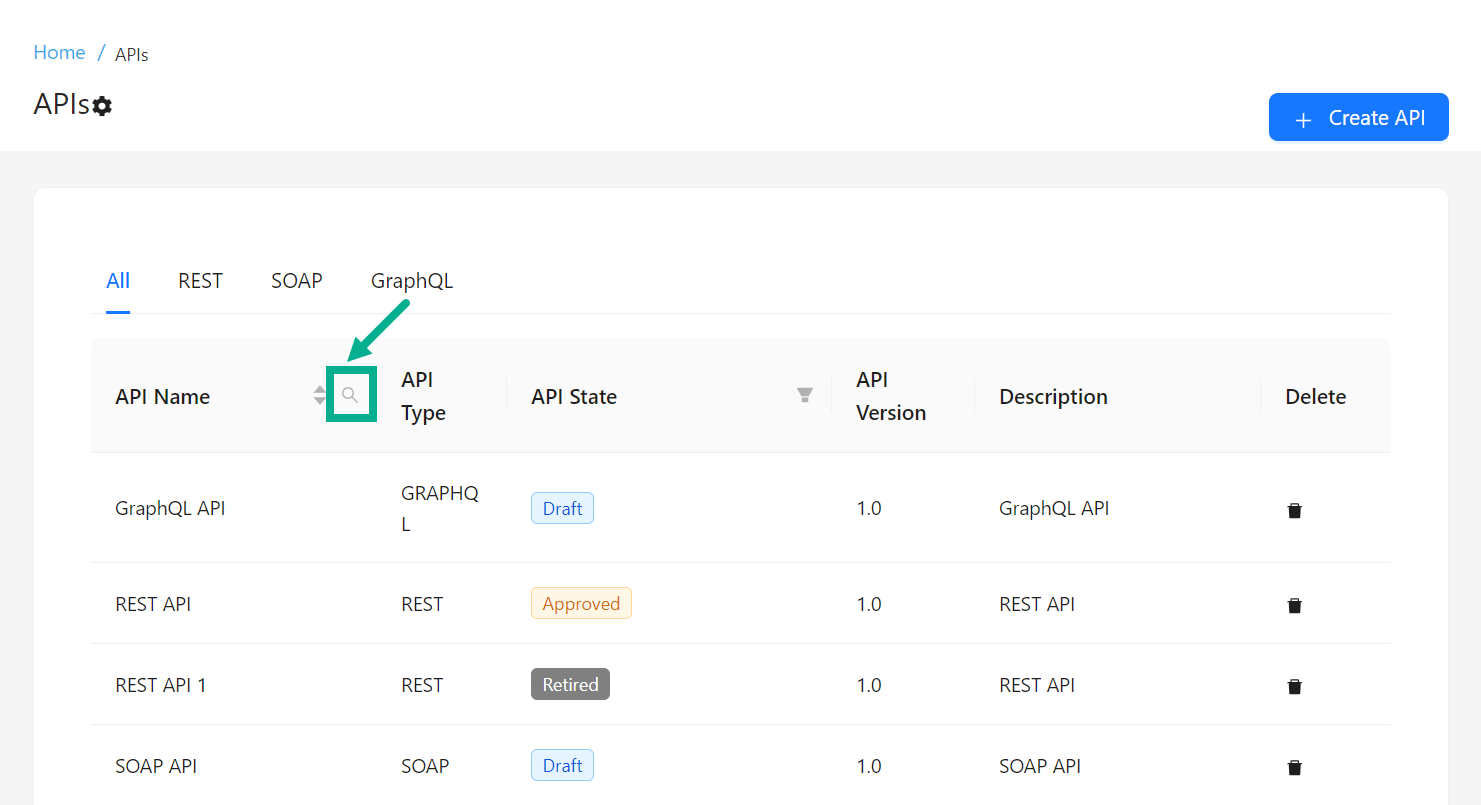This screenshot has height=805, width=1481.
Task: Open the API Name search icon
Action: (350, 396)
